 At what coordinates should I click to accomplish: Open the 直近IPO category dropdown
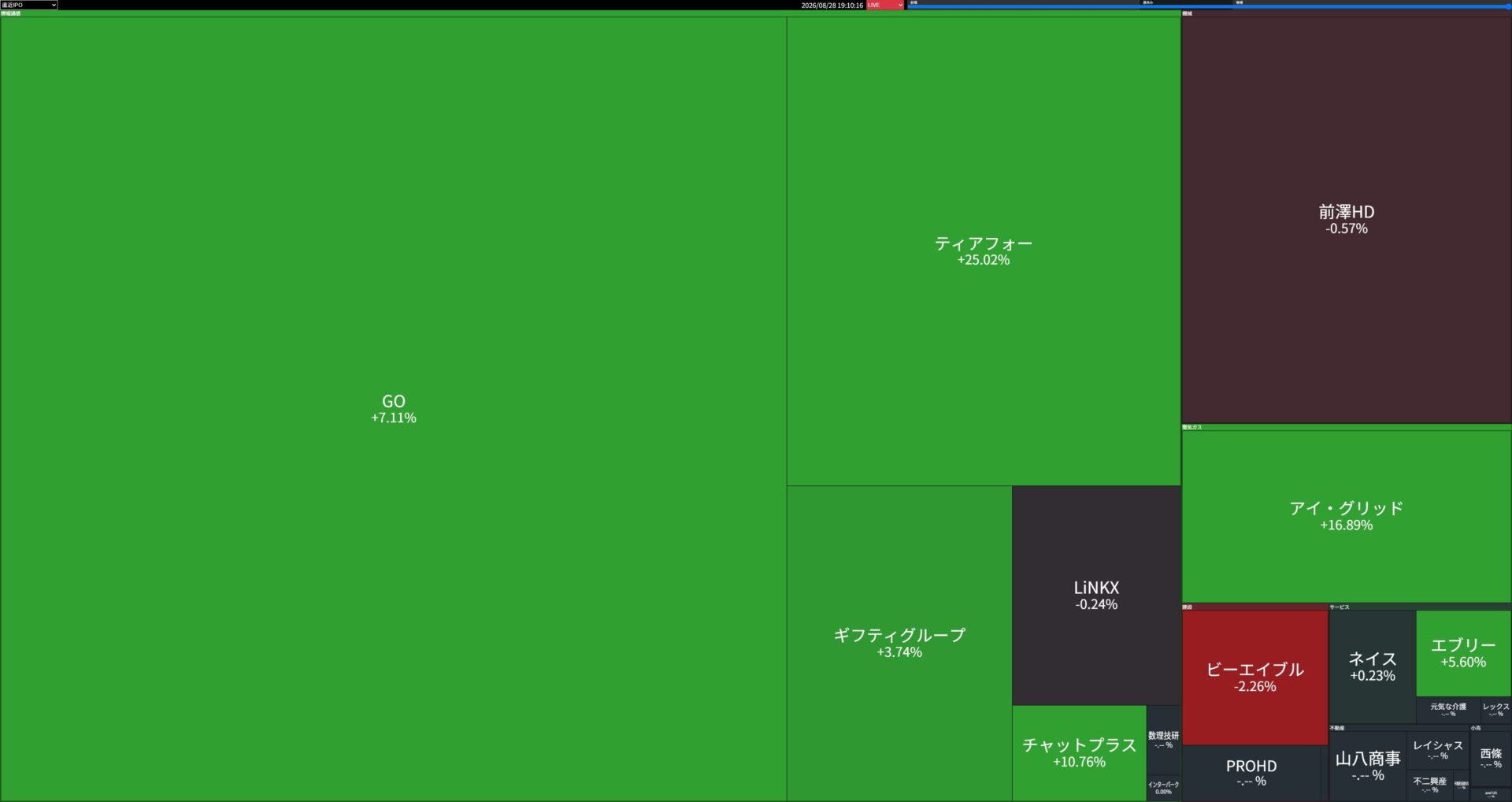(x=29, y=5)
